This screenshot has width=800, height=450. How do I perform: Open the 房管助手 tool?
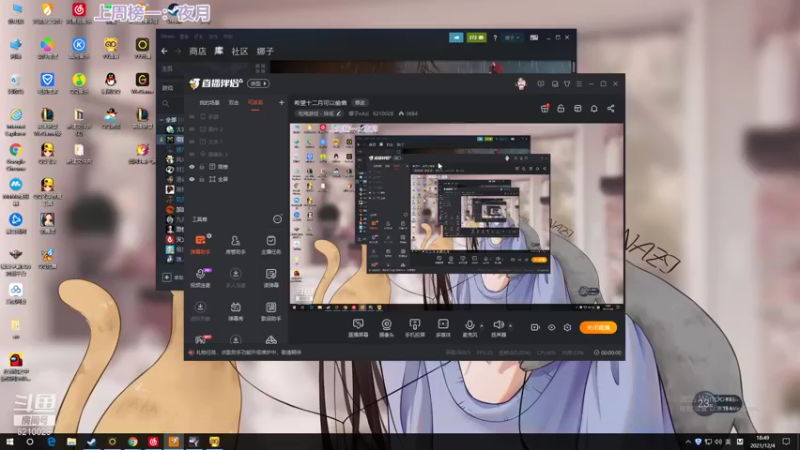pos(235,244)
